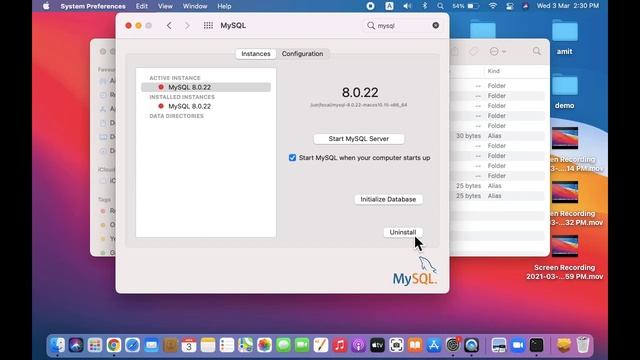
Task: Open App Store from the Dock
Action: click(x=433, y=345)
